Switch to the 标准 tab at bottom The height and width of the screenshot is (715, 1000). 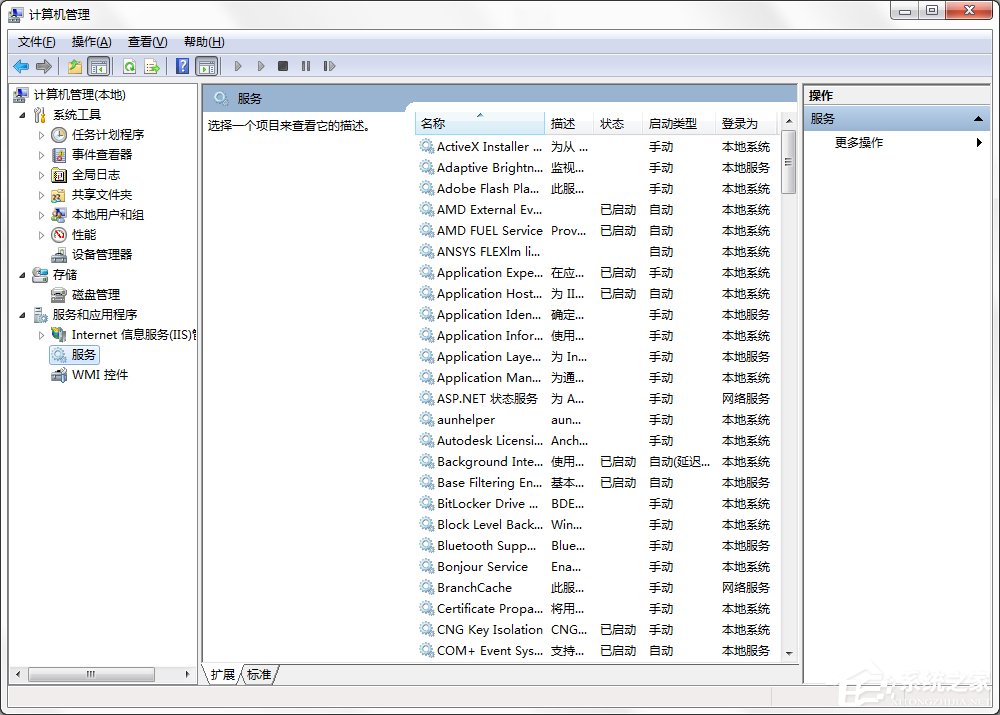coord(259,675)
